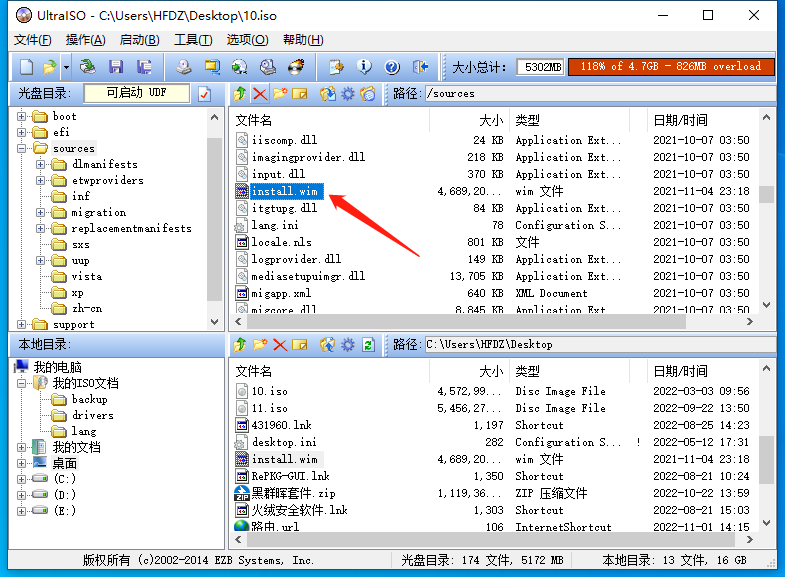Click the Burn CD/DVD image flame icon
785x577 pixels.
click(x=296, y=67)
